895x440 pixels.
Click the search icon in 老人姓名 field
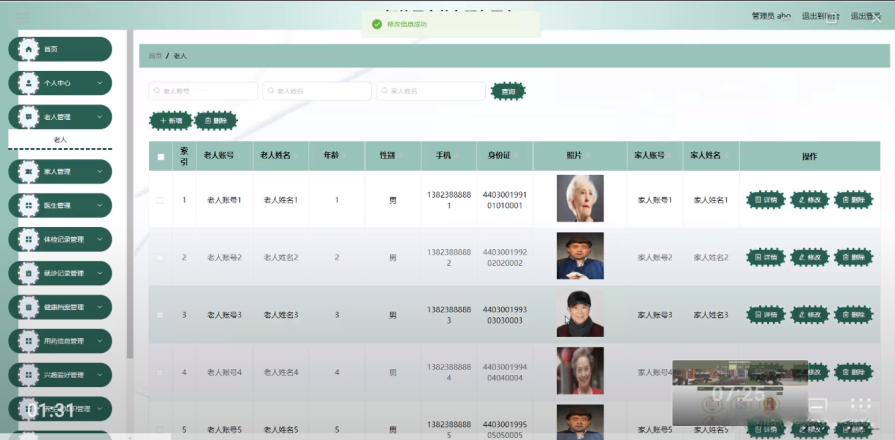coord(271,91)
